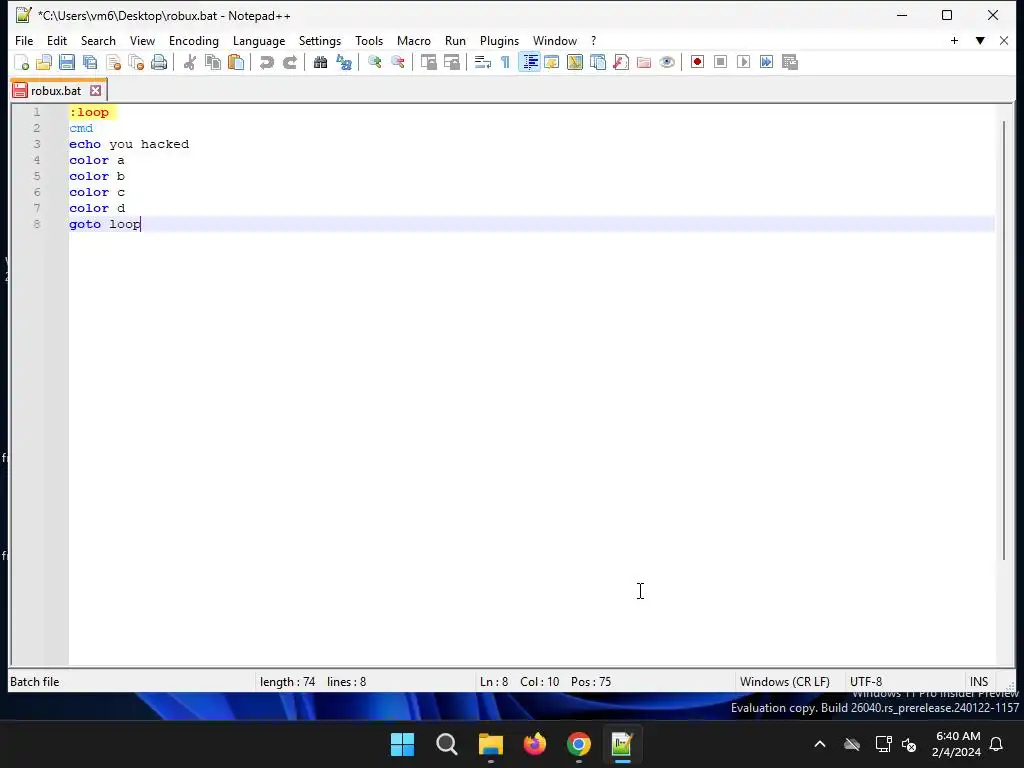The height and width of the screenshot is (768, 1024).
Task: Click Run Macro Multiple Times icon
Action: click(x=767, y=62)
